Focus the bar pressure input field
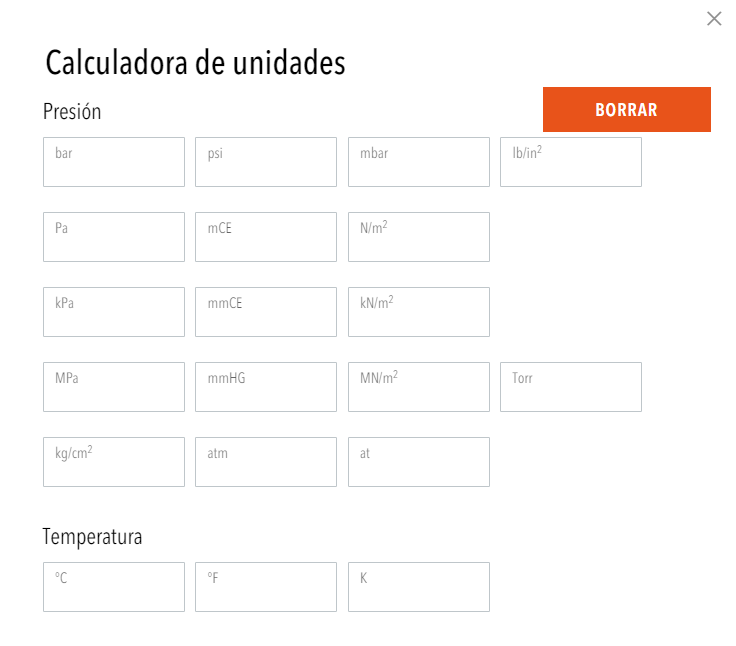Screen dimensions: 736x646 [114, 162]
